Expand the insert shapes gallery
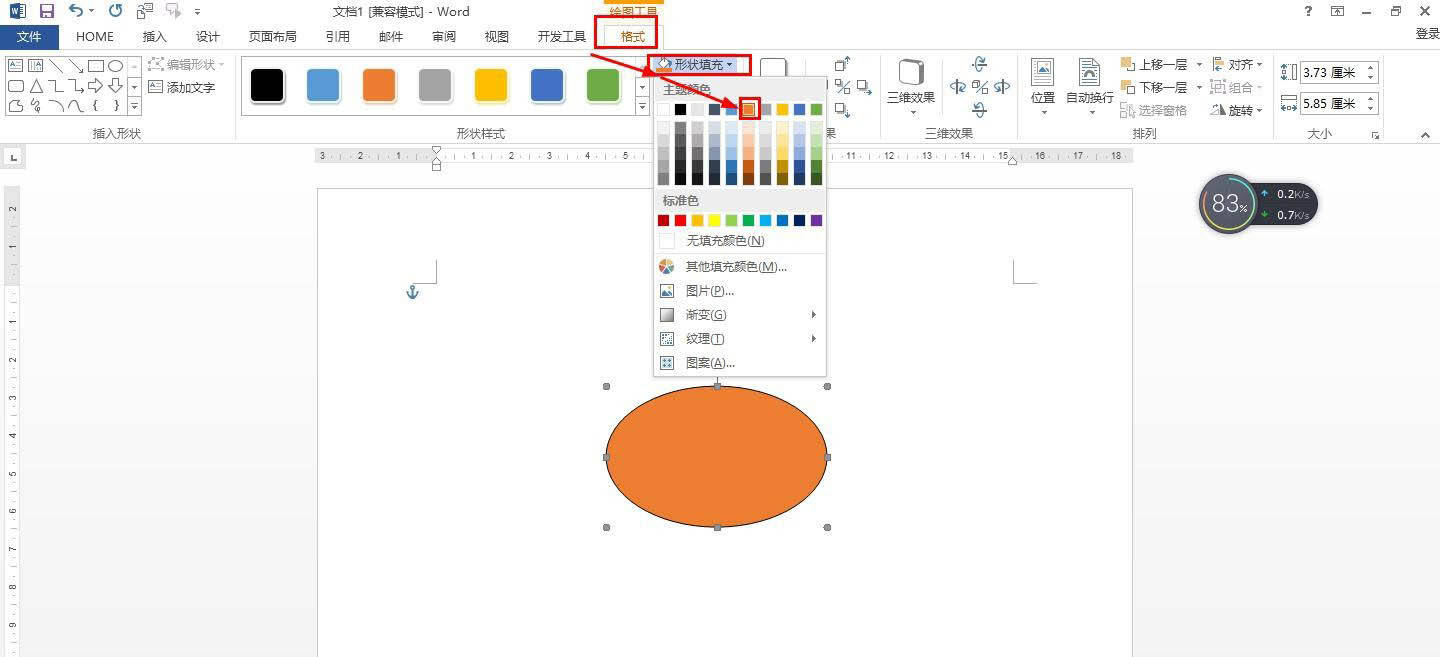Image resolution: width=1440 pixels, height=657 pixels. pos(134,107)
